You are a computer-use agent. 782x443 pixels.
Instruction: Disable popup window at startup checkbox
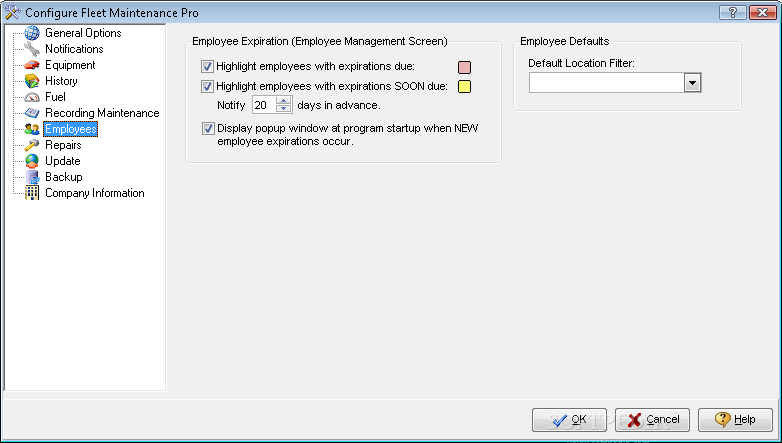208,129
